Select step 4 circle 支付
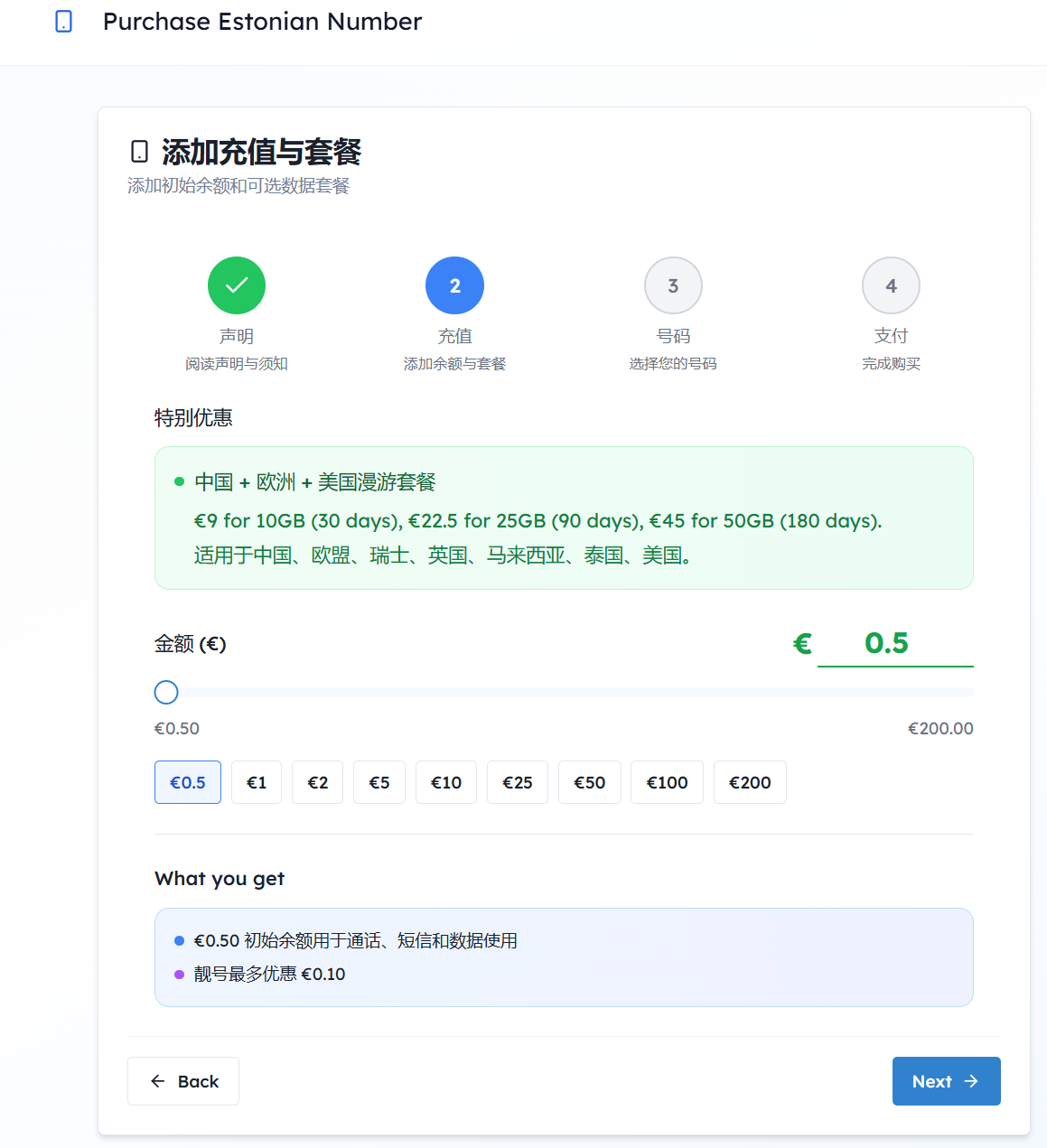1047x1148 pixels. point(892,285)
